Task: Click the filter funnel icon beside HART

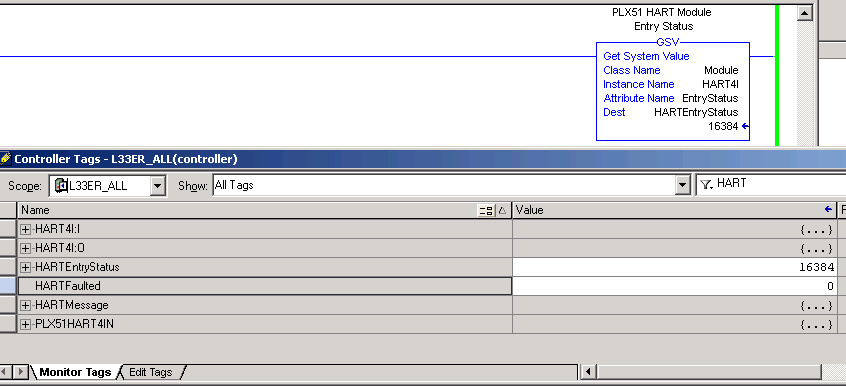Action: (x=706, y=185)
